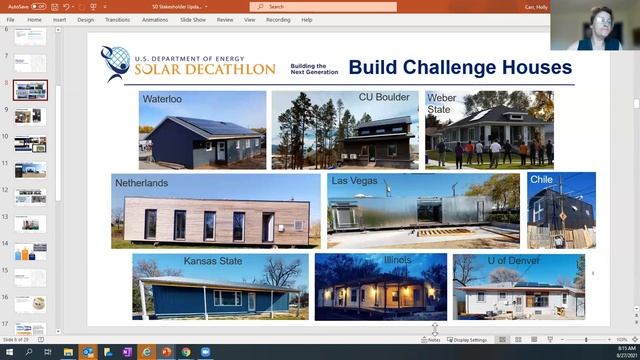The image size is (640, 360).
Task: Switch to Reading View icon
Action: pyautogui.click(x=534, y=340)
